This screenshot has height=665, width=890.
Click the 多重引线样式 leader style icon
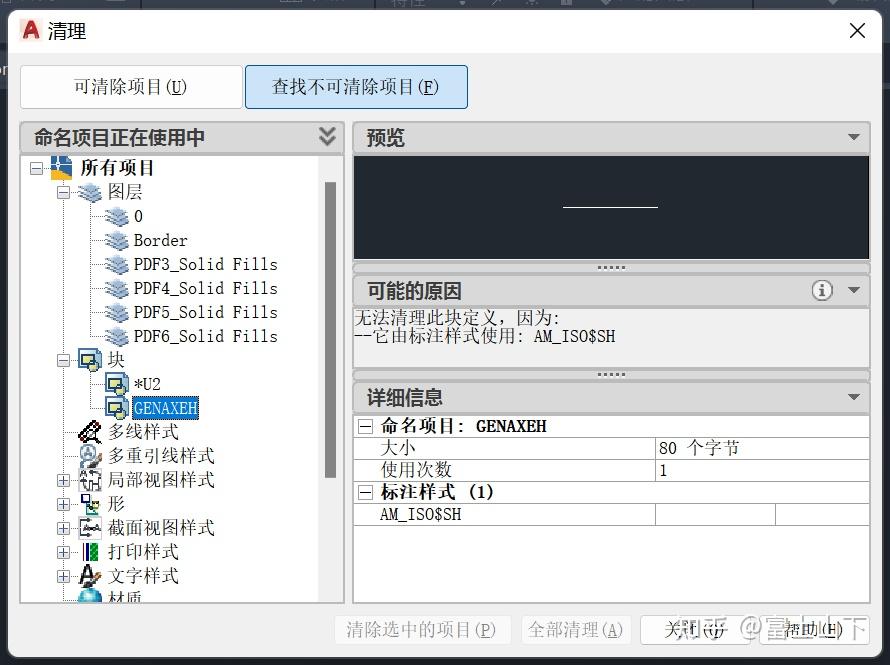(x=89, y=456)
